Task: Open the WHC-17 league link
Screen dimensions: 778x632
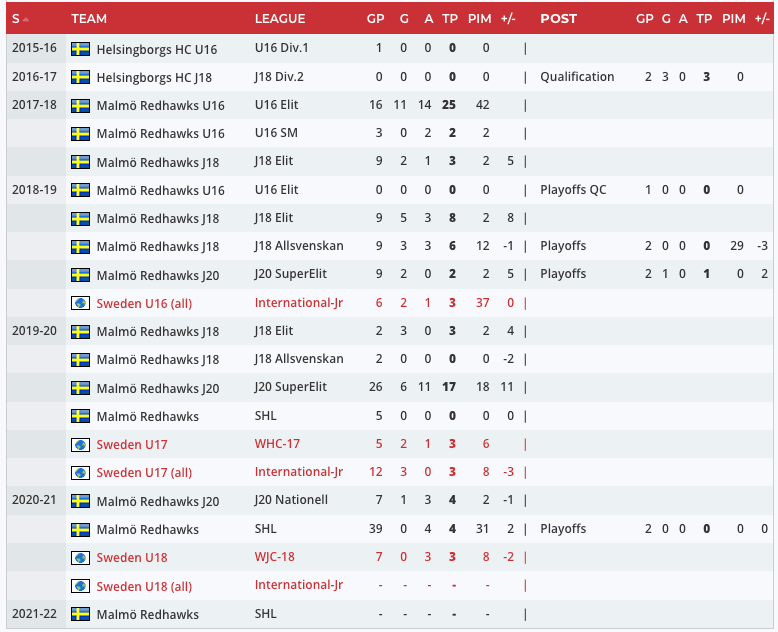Action: [278, 444]
